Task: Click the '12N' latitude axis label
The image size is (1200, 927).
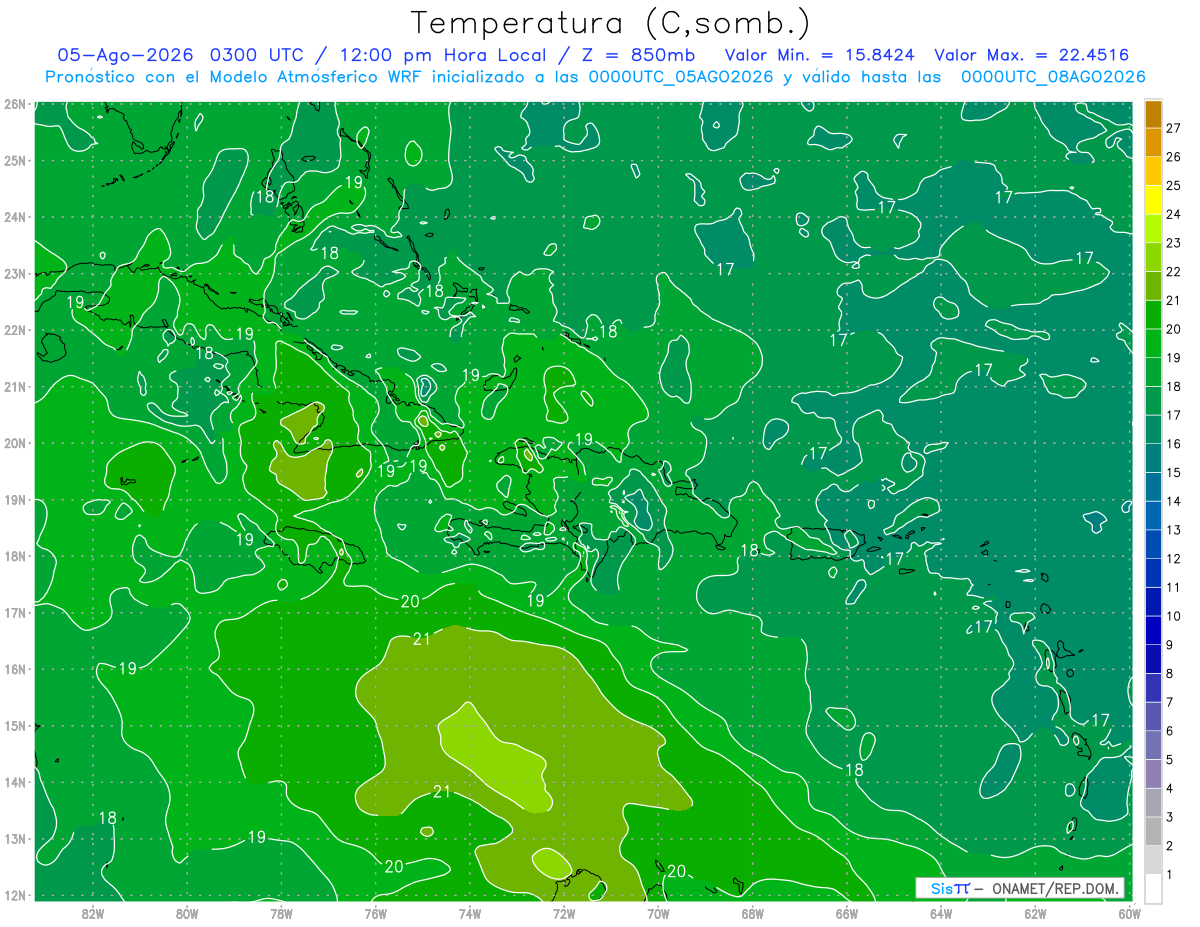Action: point(15,895)
